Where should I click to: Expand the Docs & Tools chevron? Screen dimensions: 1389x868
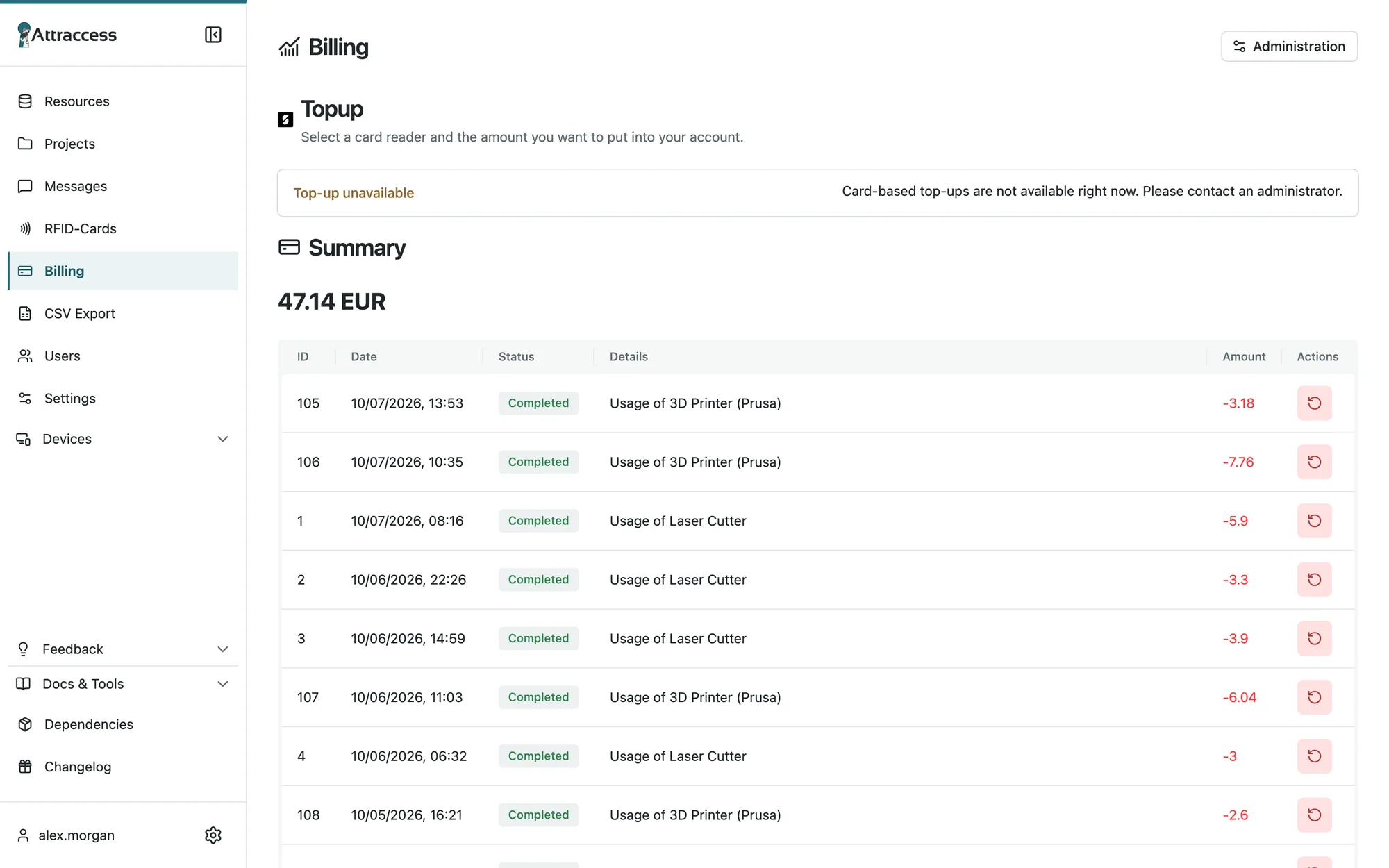click(222, 684)
